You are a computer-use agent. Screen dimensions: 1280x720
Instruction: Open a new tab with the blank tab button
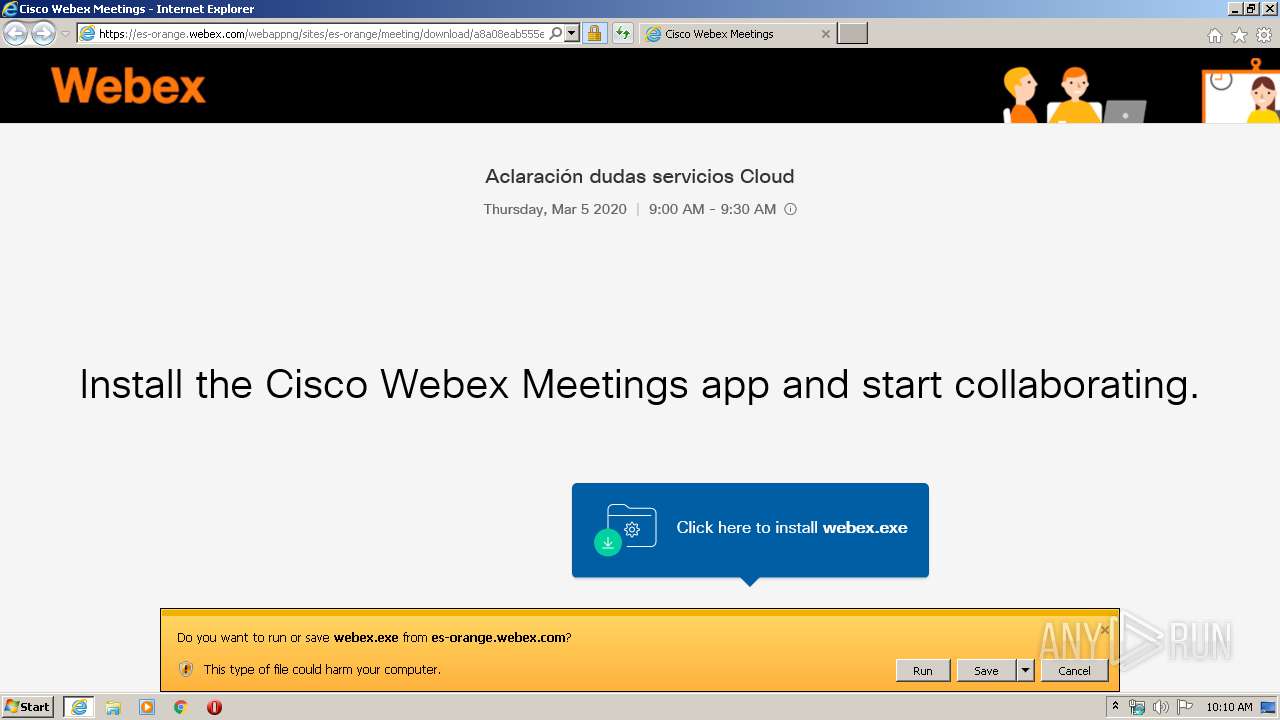pyautogui.click(x=852, y=34)
